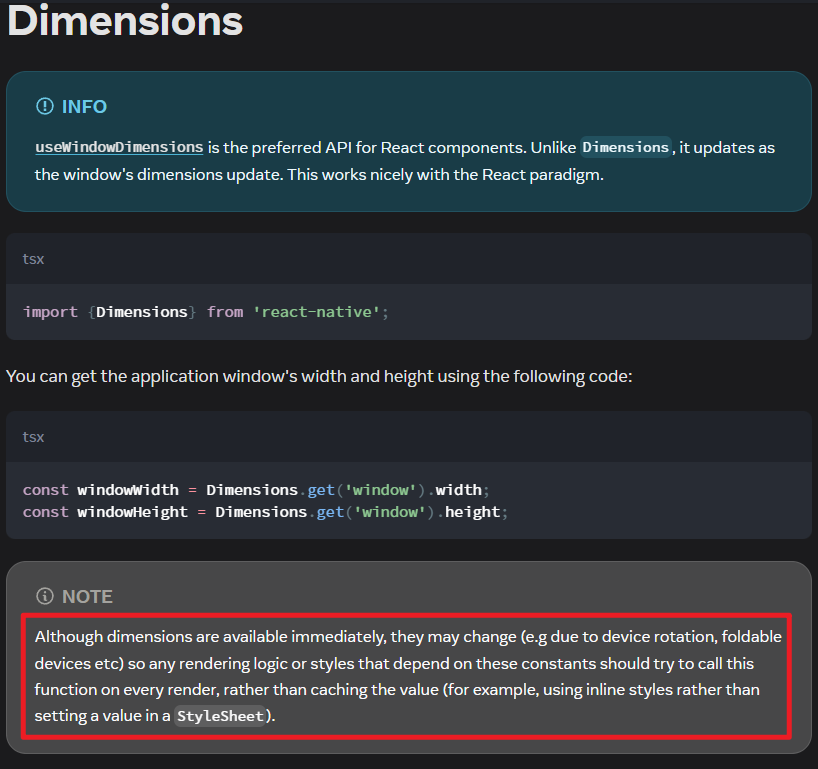Click the tsx label above import code
The height and width of the screenshot is (769, 818).
pos(33,259)
